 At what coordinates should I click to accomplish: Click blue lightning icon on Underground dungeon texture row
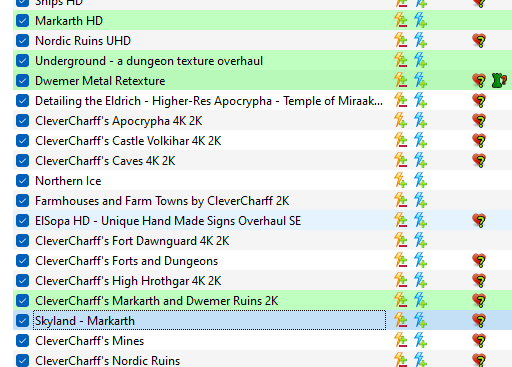coord(420,60)
